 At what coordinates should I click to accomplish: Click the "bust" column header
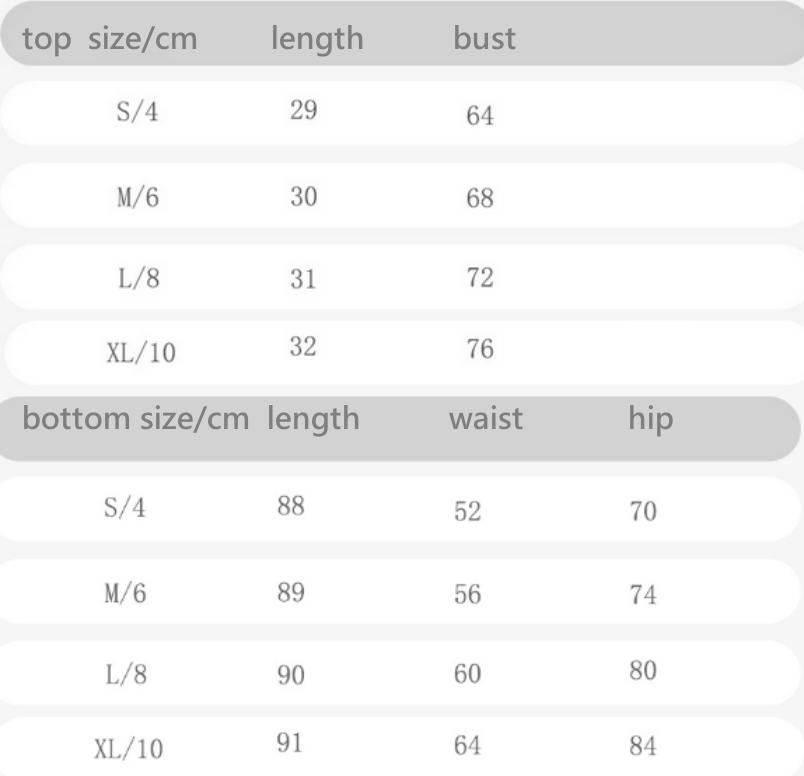click(484, 40)
